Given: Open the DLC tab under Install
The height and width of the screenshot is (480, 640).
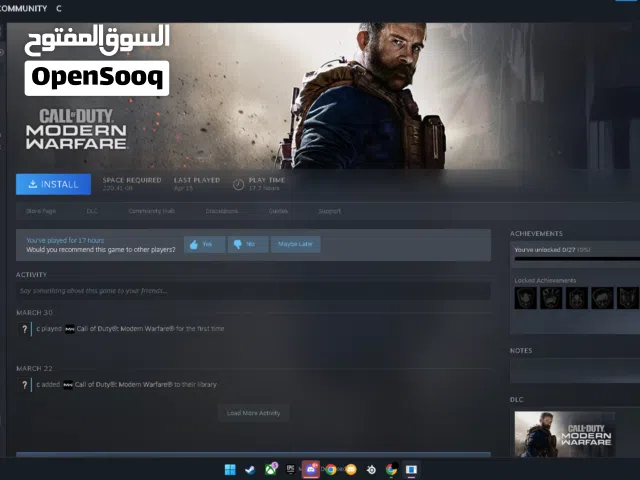Looking at the screenshot, I should click(92, 211).
